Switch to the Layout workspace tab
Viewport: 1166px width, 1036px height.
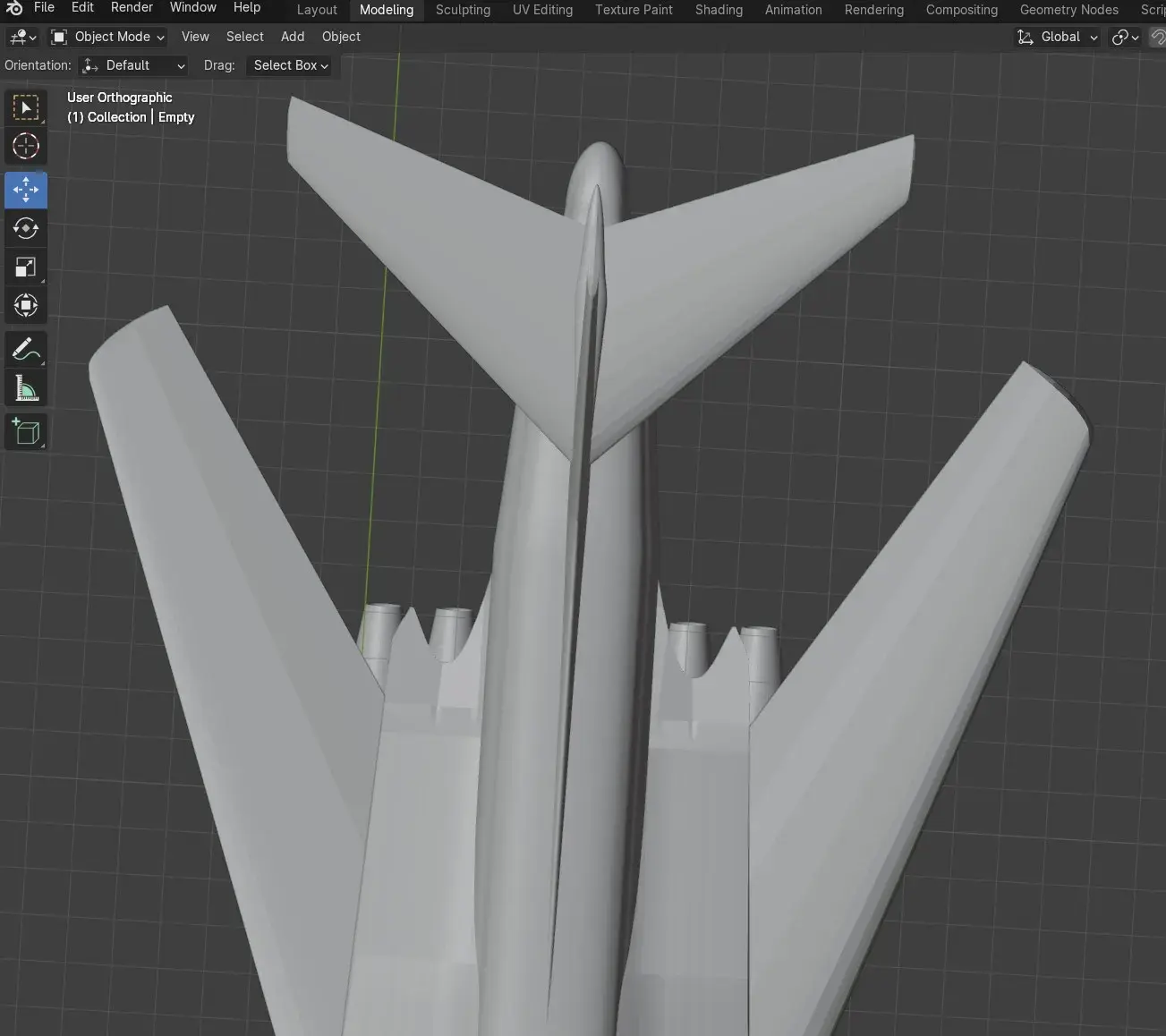[x=317, y=10]
